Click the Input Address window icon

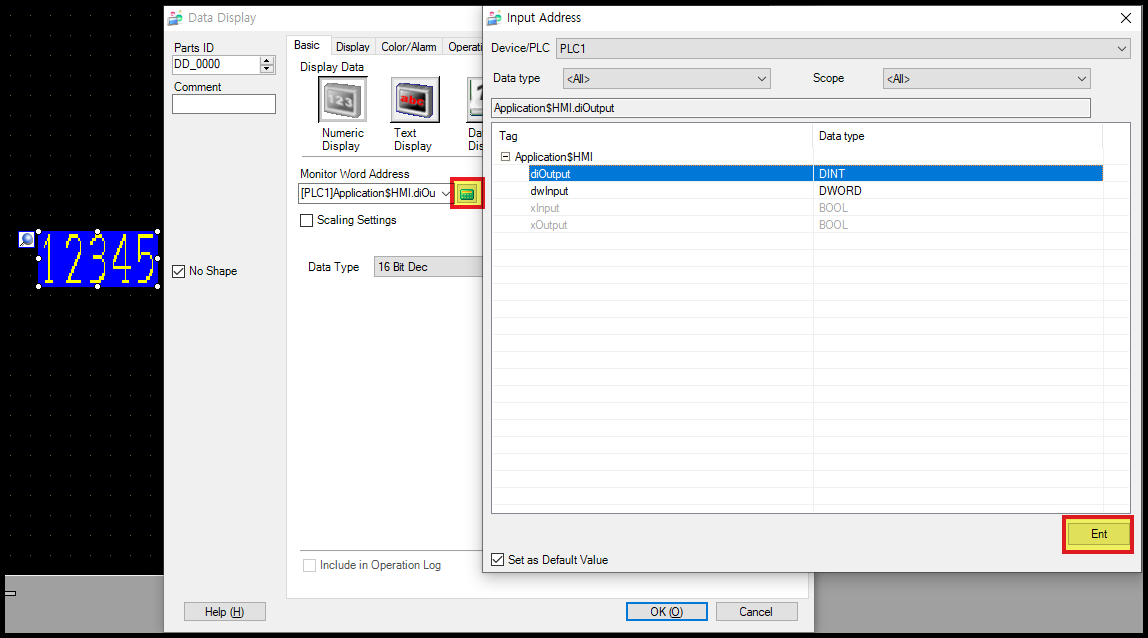tap(495, 18)
